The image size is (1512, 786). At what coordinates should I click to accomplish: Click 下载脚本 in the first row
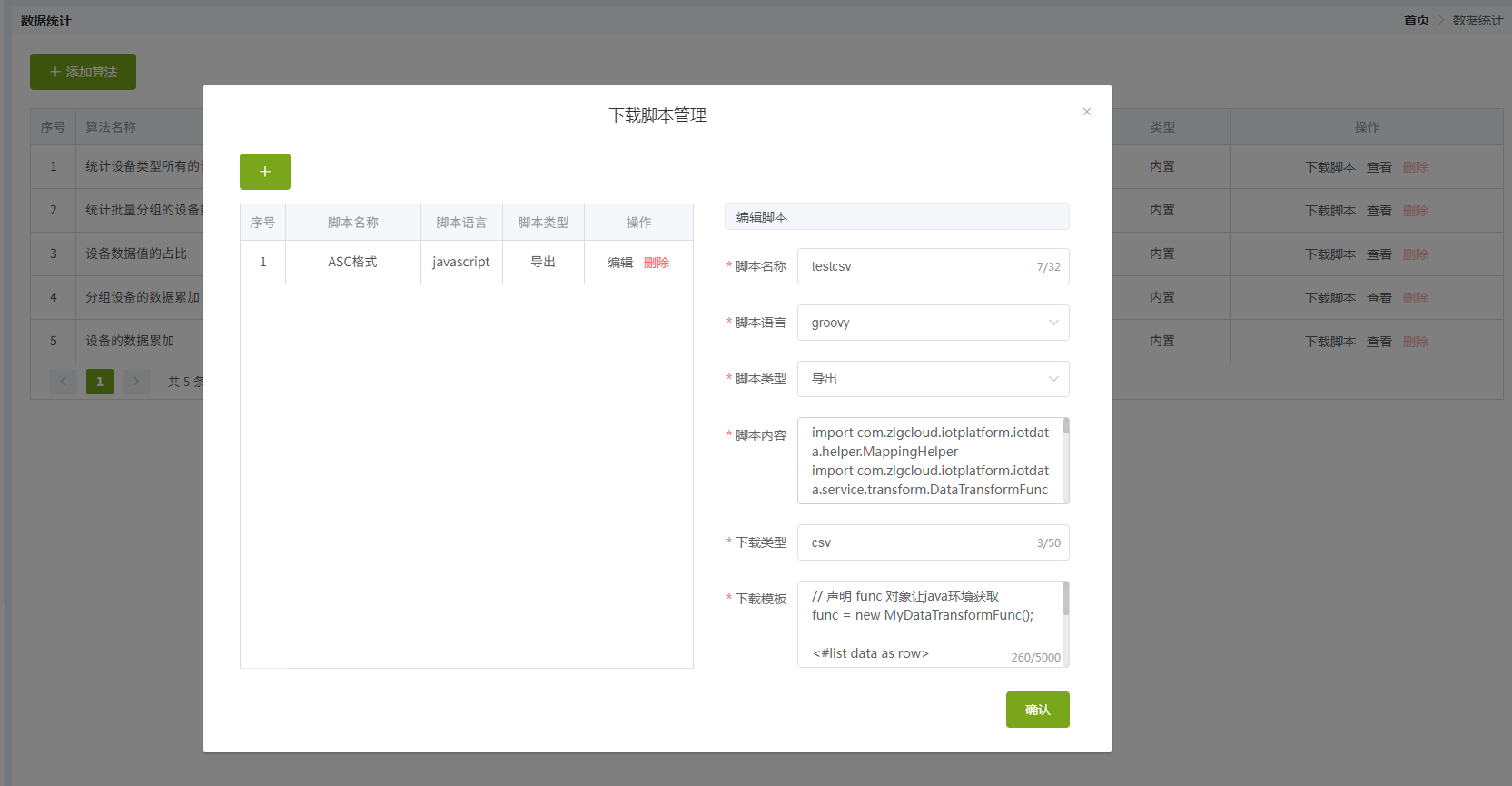click(x=1330, y=167)
